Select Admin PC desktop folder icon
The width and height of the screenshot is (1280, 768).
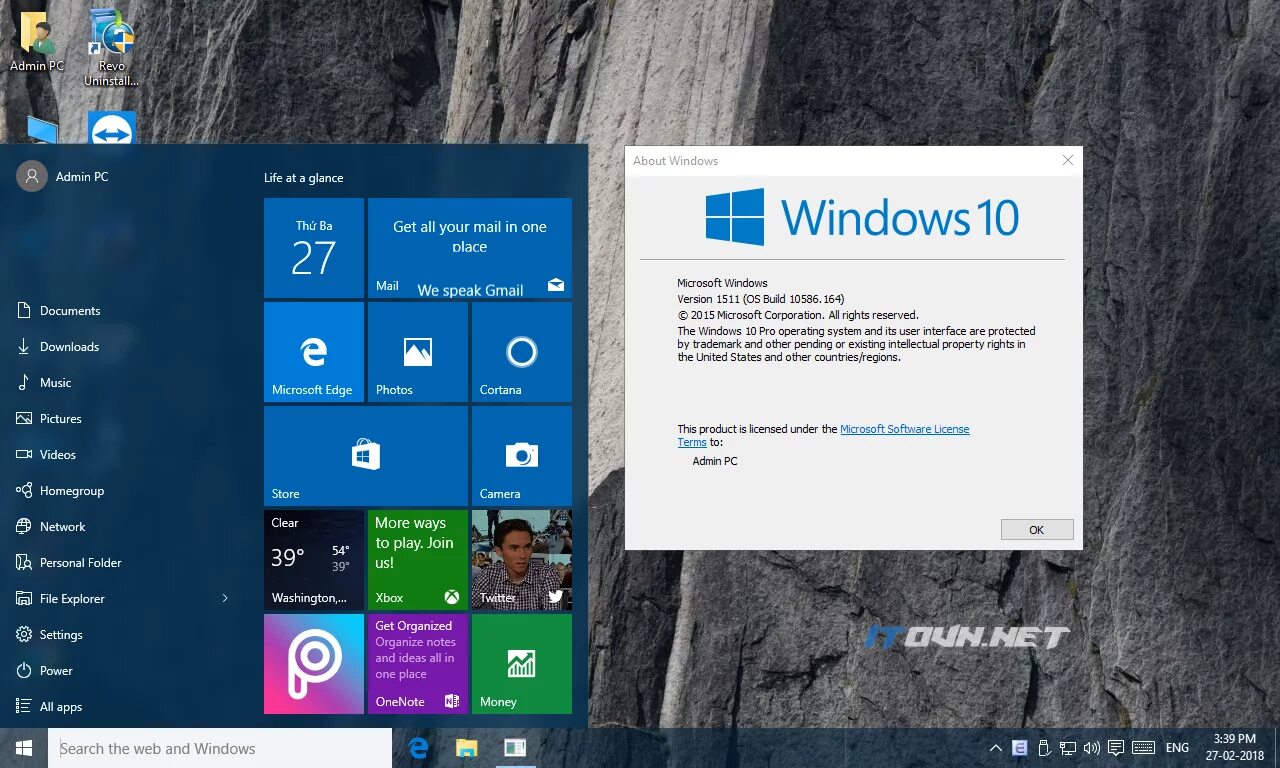click(x=38, y=42)
